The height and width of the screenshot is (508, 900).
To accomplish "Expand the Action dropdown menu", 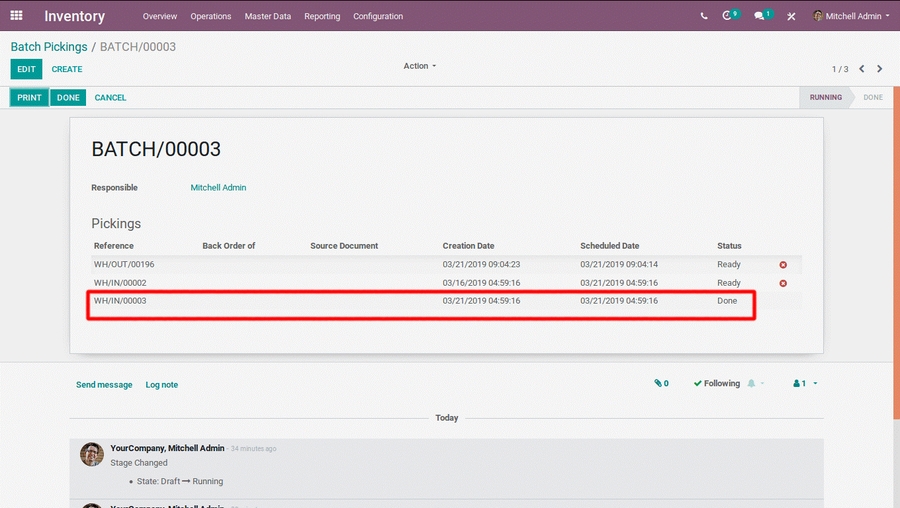I will pyautogui.click(x=420, y=66).
